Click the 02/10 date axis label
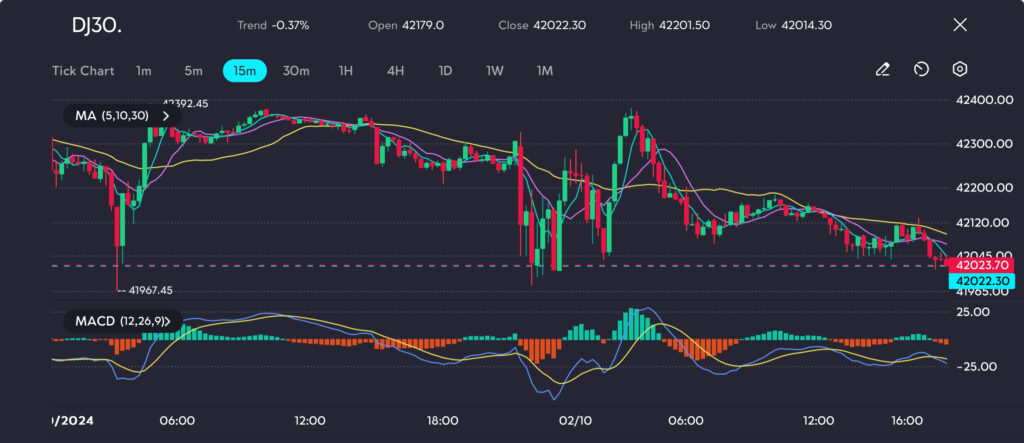Viewport: 1024px width, 443px height. pyautogui.click(x=575, y=421)
